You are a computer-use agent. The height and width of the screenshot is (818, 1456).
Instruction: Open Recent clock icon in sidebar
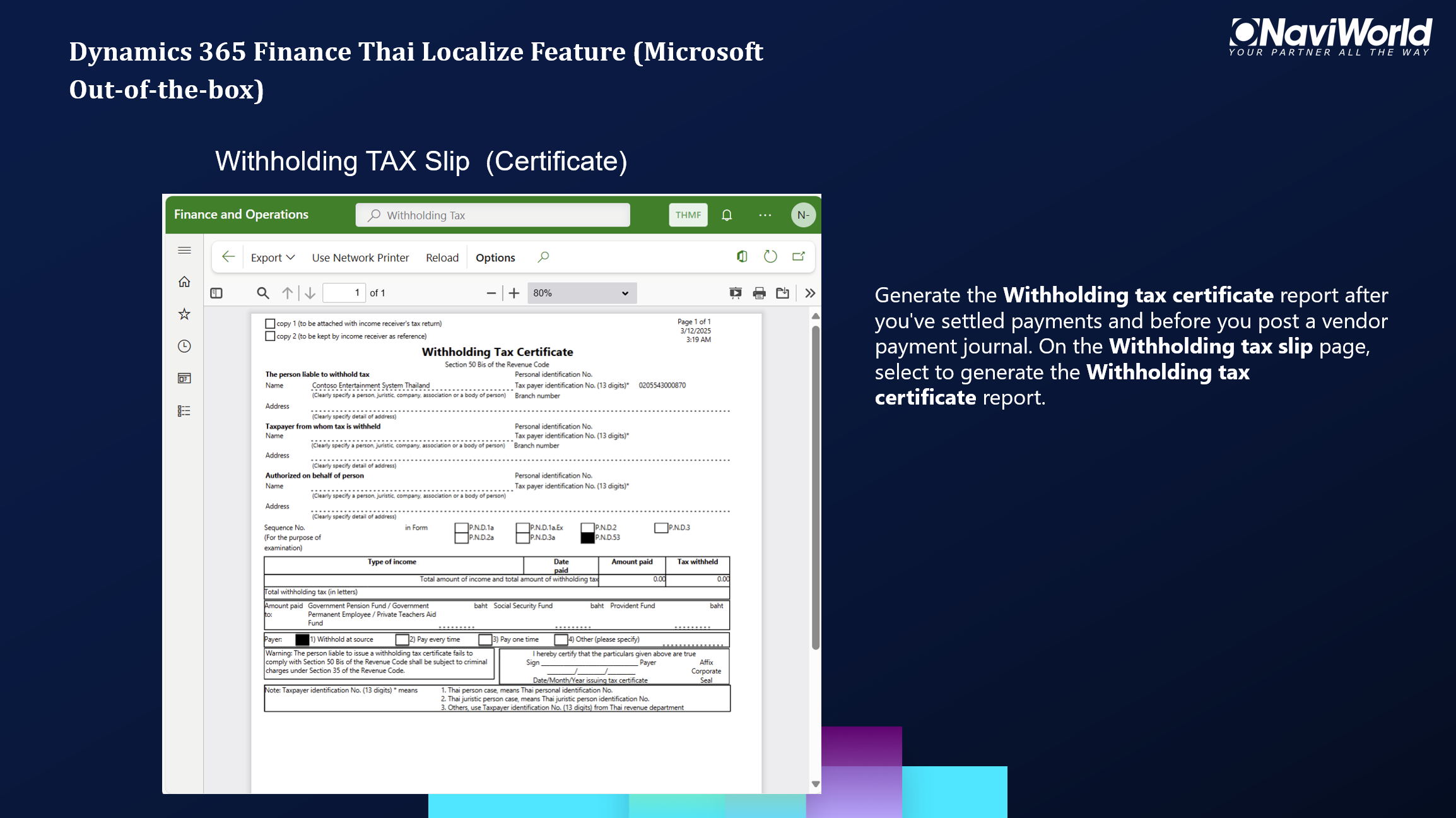click(x=184, y=346)
